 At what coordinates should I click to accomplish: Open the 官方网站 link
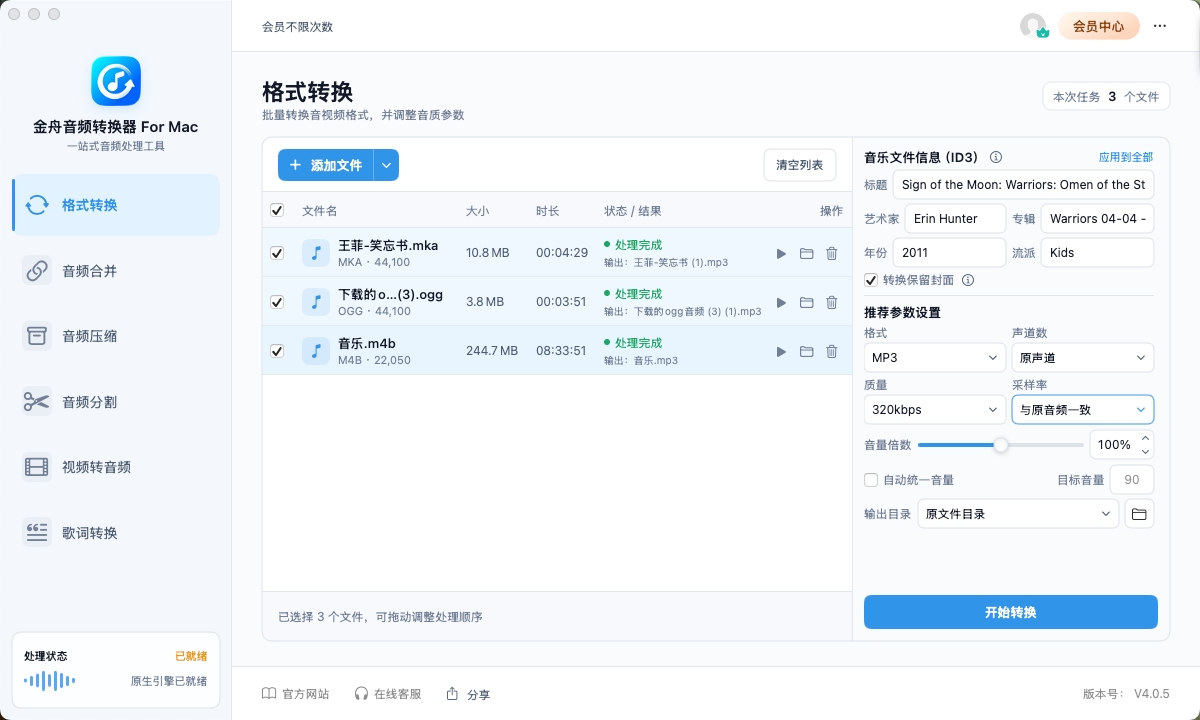(295, 694)
